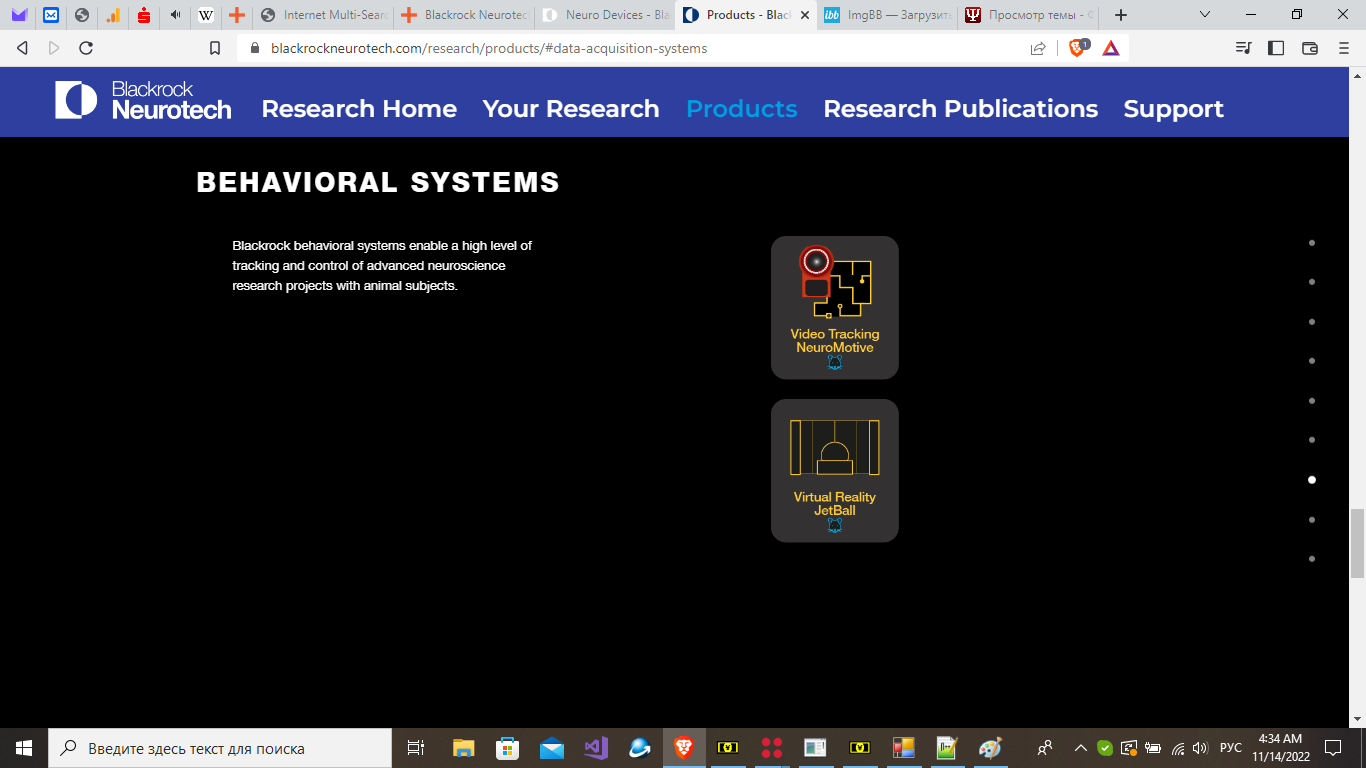Screen dimensions: 1366x768
Task: Open Visual Studio from taskbar
Action: [x=596, y=748]
